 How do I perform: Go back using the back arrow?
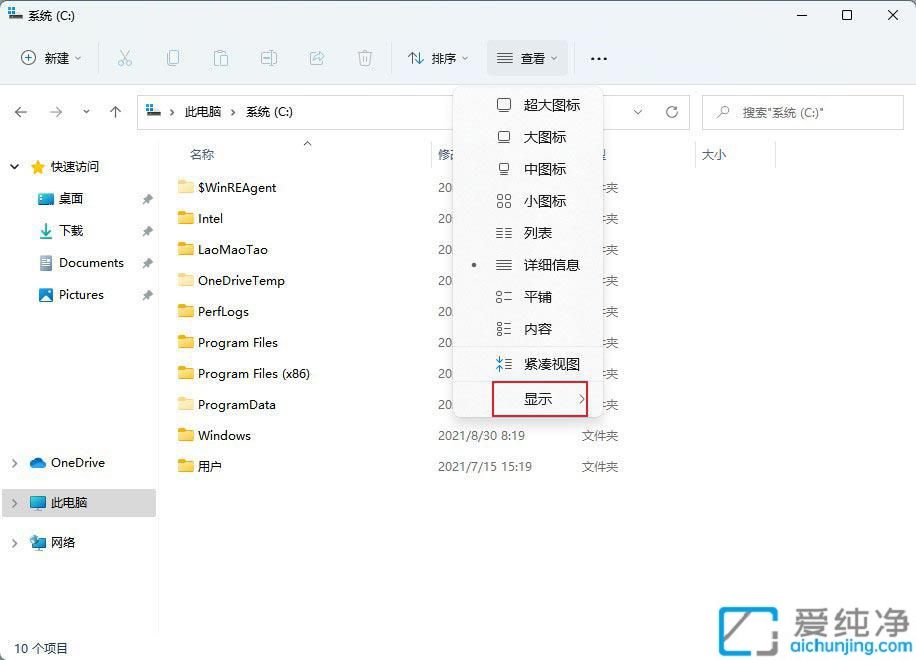coord(21,112)
